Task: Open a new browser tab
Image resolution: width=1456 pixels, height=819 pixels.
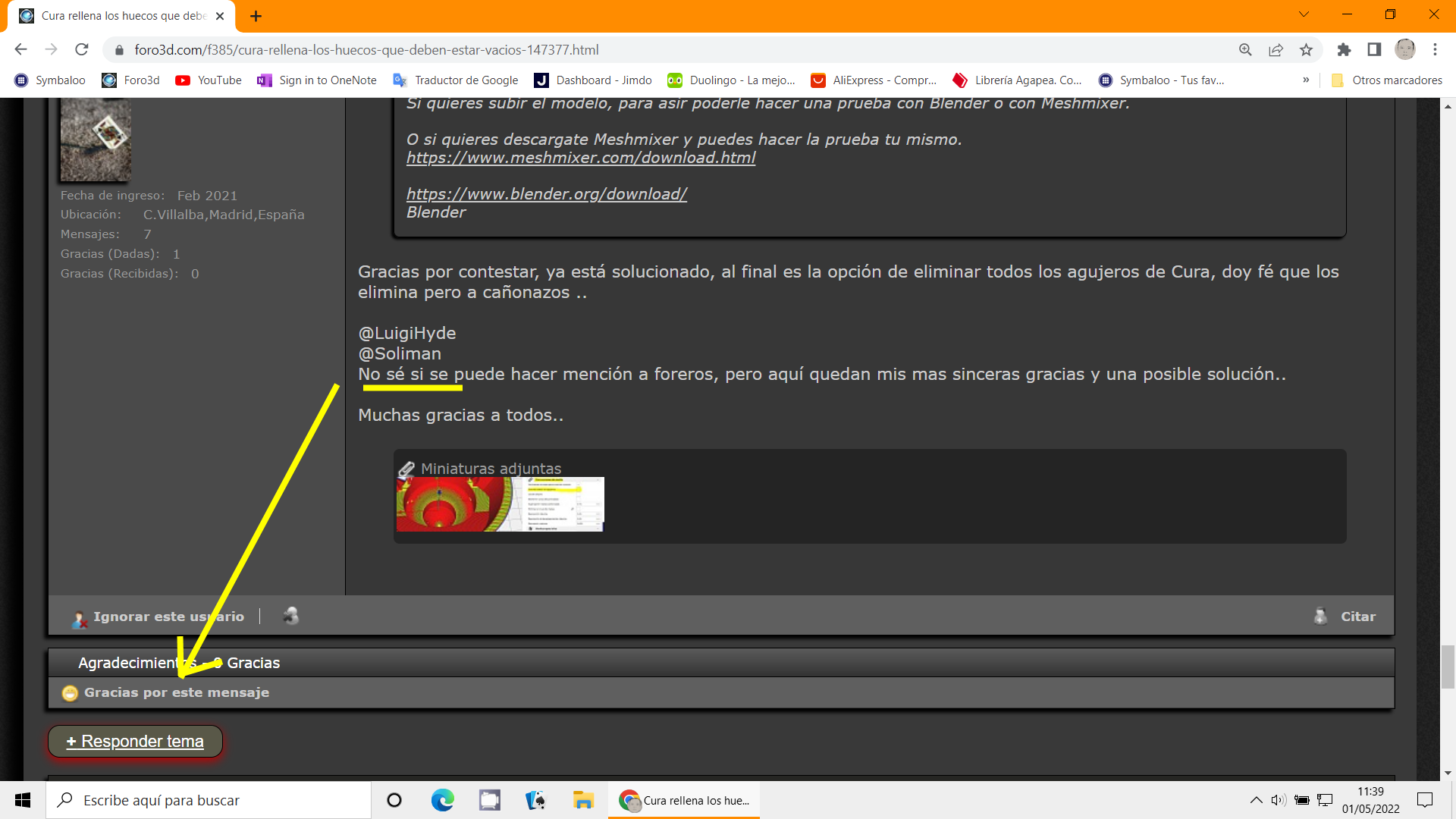Action: 256,16
